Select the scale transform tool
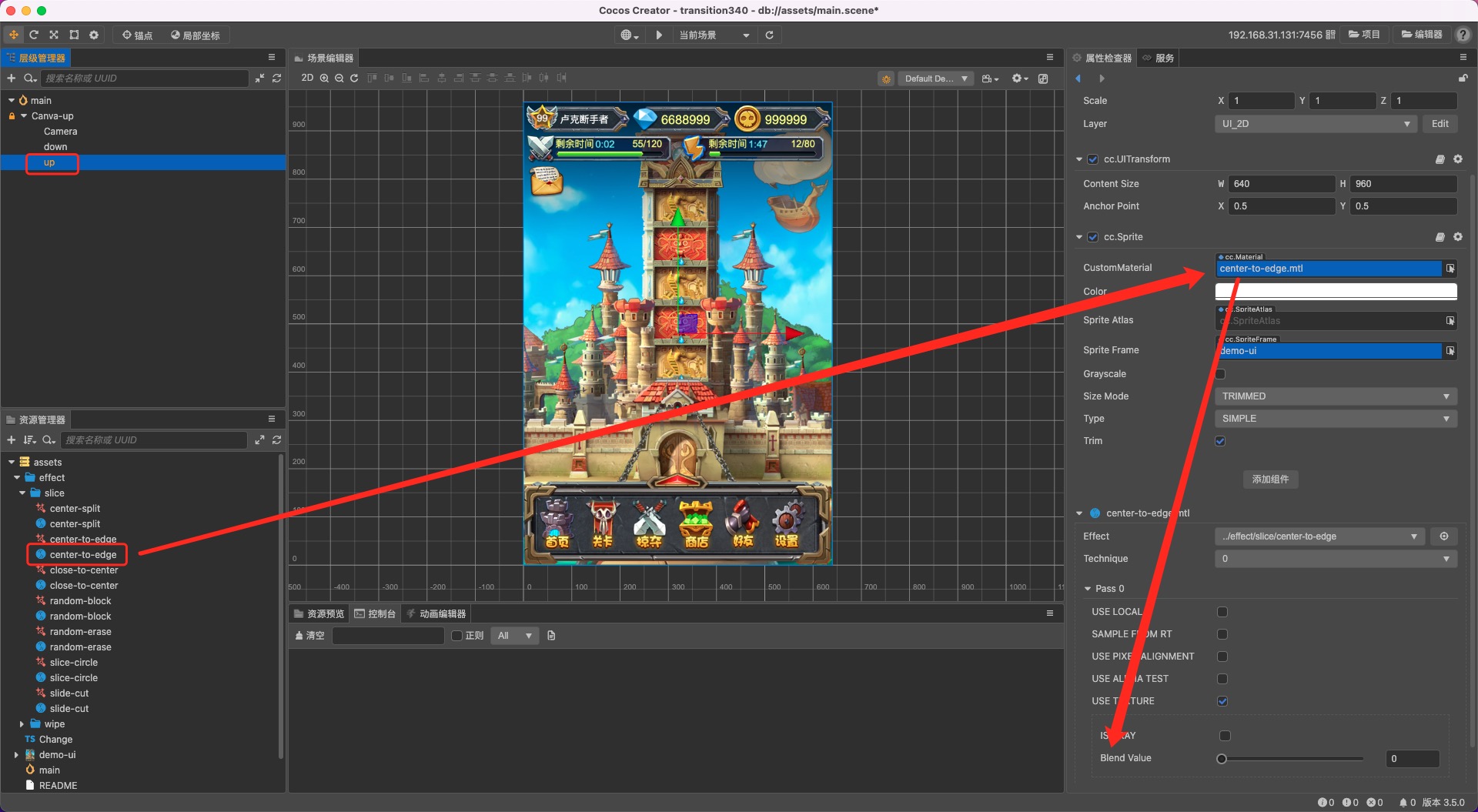This screenshot has height=812, width=1478. 54,35
